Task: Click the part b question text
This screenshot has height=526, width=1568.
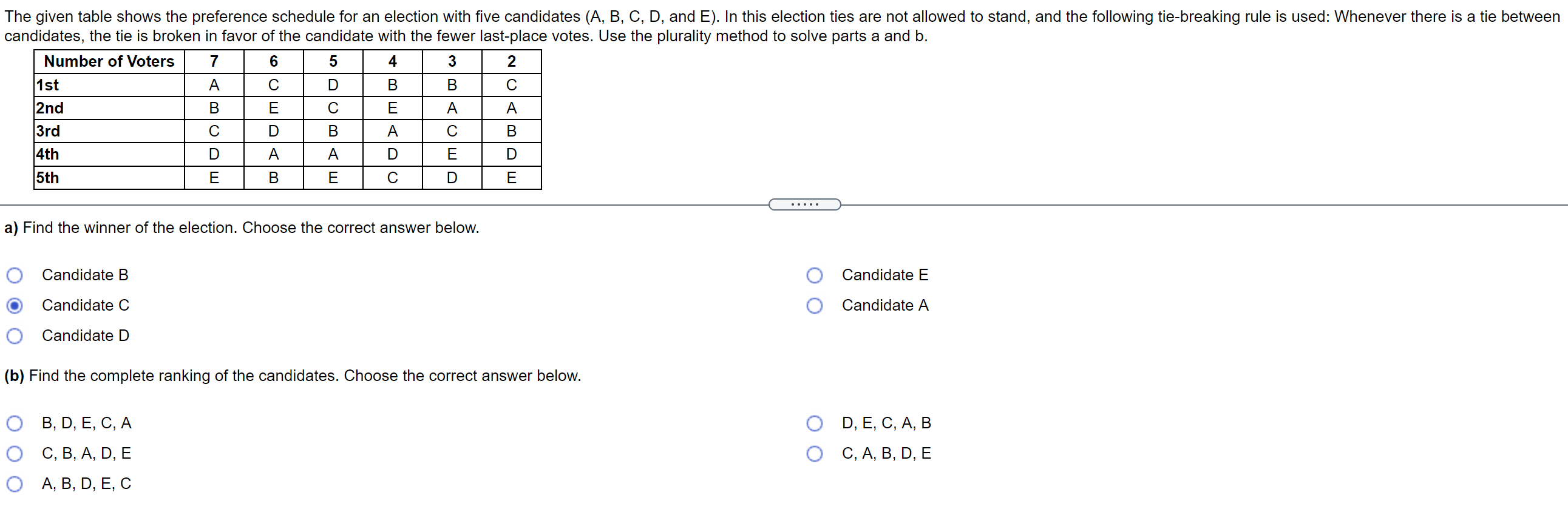Action: pyautogui.click(x=292, y=375)
